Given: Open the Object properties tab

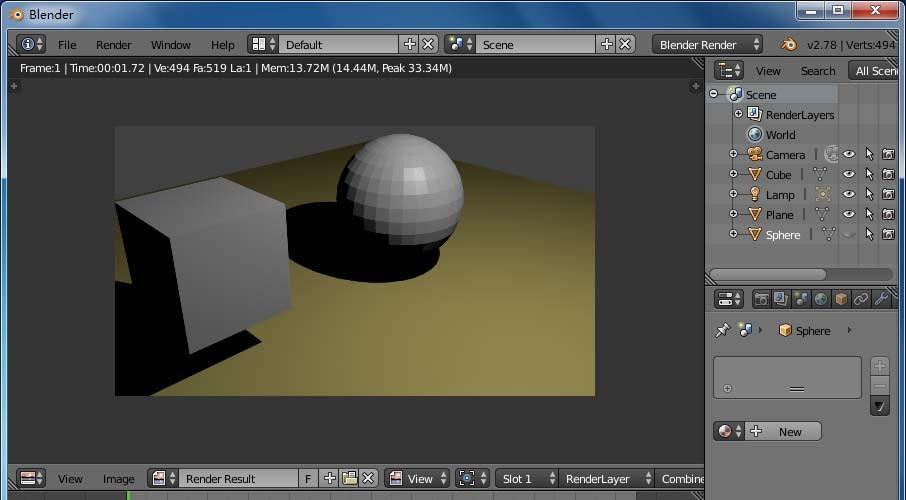Looking at the screenshot, I should [x=841, y=299].
